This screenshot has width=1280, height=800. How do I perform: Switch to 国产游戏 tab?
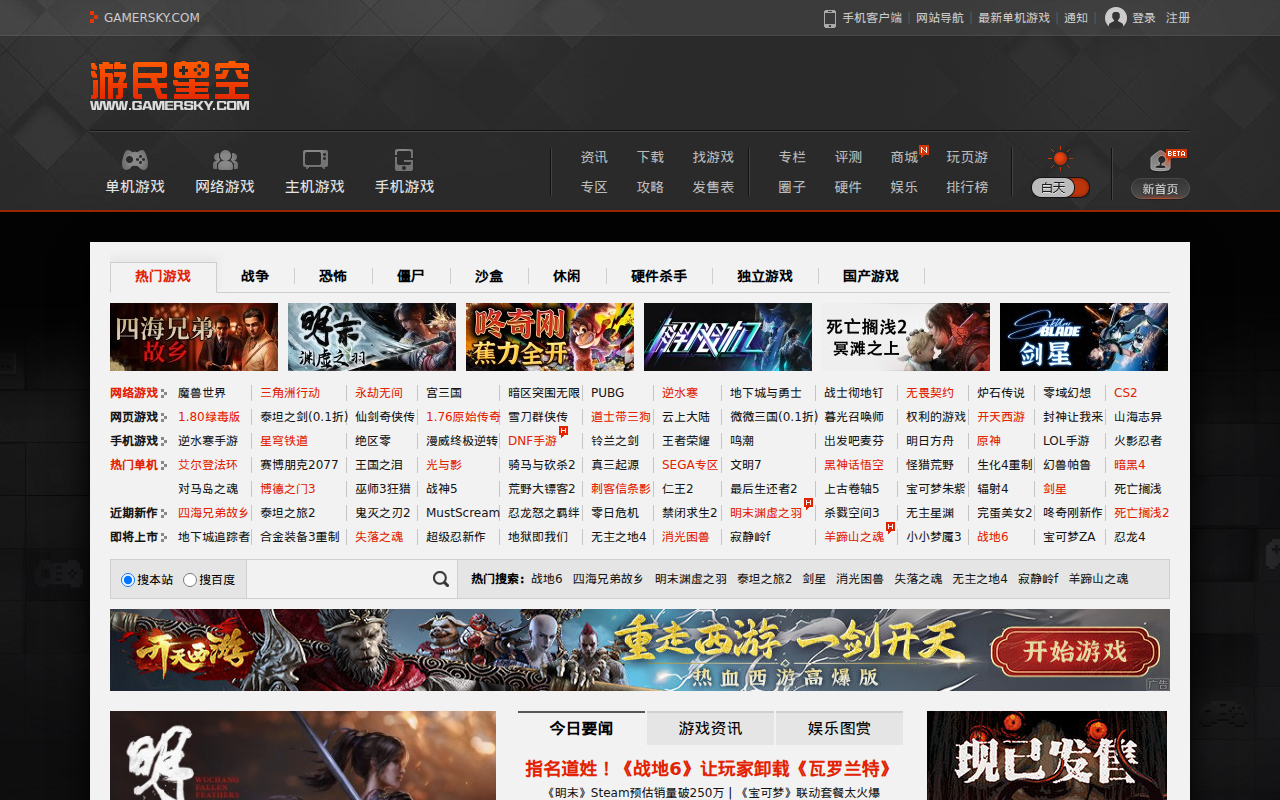click(x=871, y=276)
